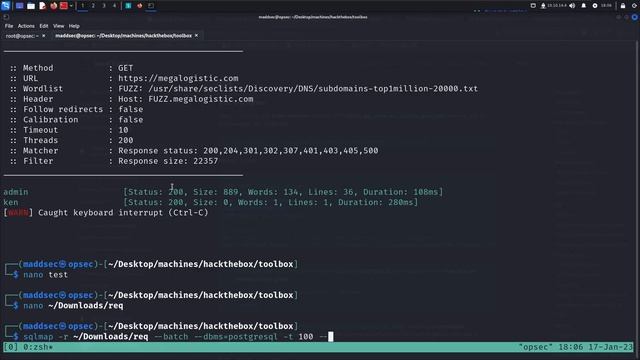The image size is (640, 360).
Task: Click the show desktop panel icon
Action: point(19,6)
